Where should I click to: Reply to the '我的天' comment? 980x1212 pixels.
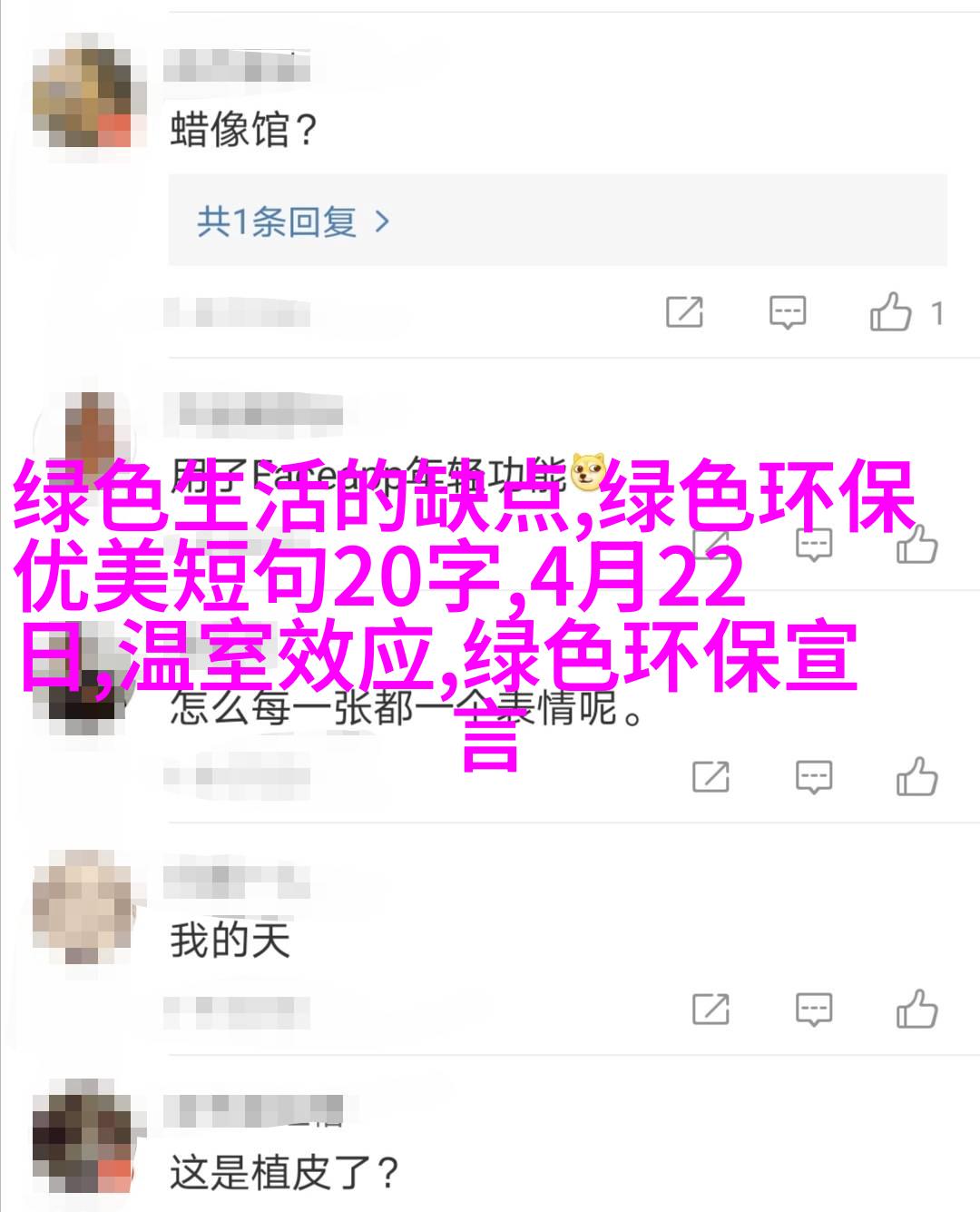tap(814, 1009)
